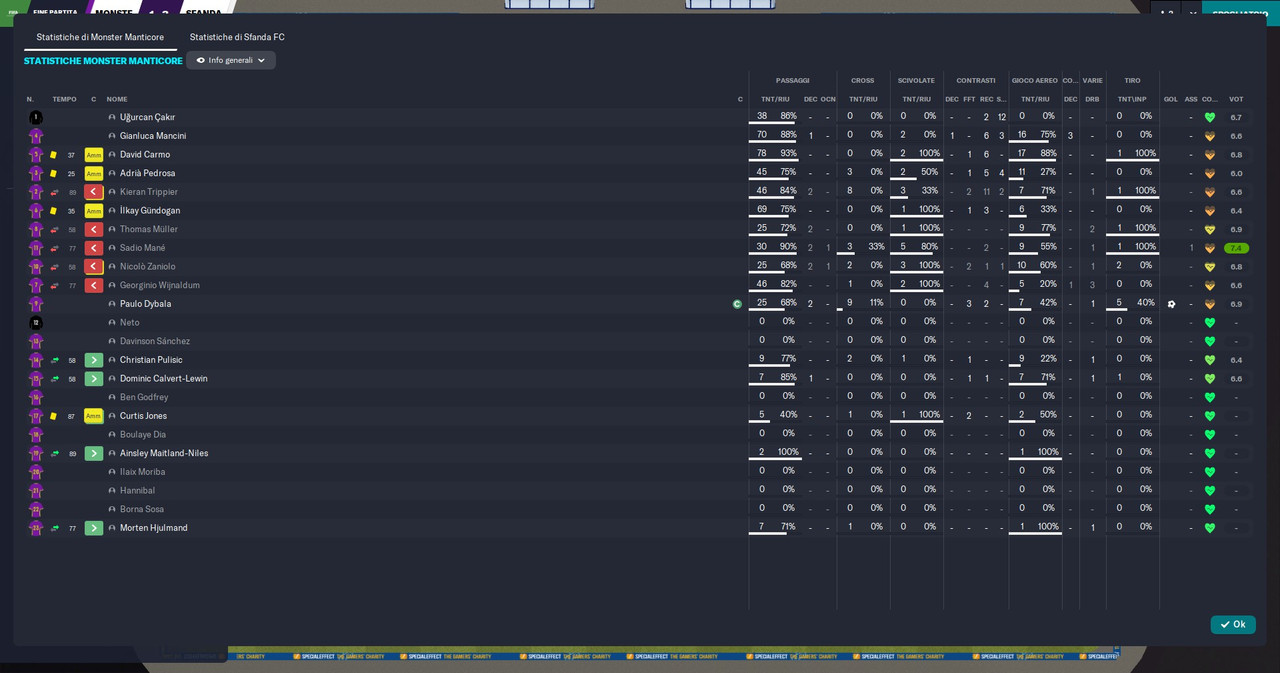The height and width of the screenshot is (673, 1280).
Task: Switch to the Statistiche di Sfanda FC tab
Action: 237,37
